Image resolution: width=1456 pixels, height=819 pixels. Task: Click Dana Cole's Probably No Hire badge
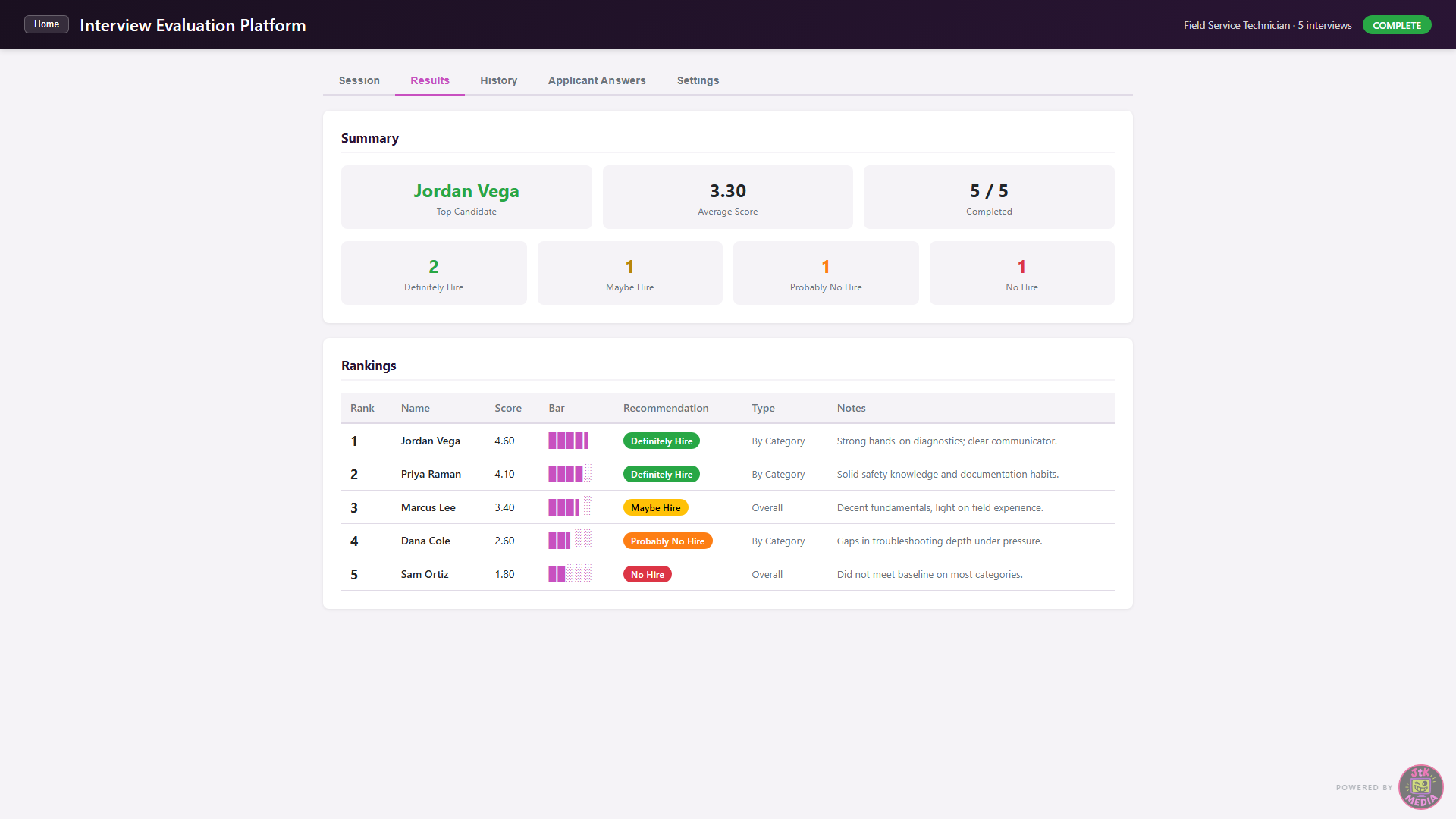tap(667, 541)
